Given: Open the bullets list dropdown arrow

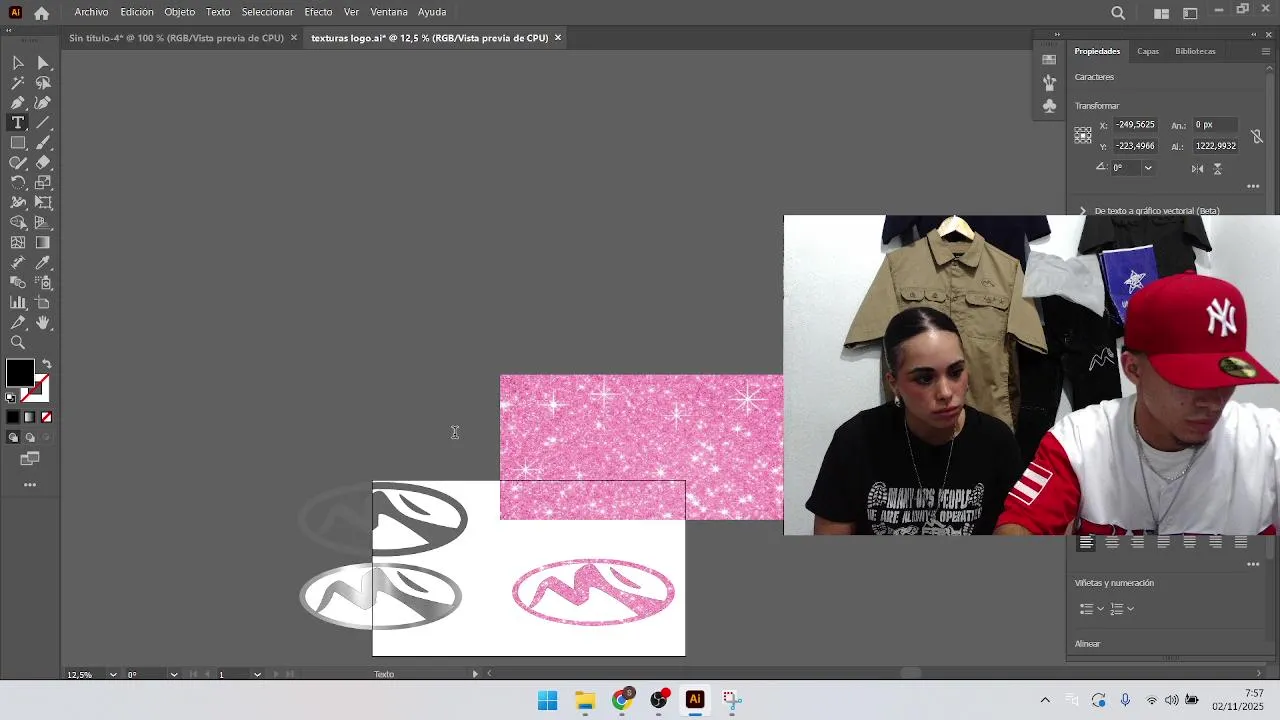Looking at the screenshot, I should coord(1101,608).
